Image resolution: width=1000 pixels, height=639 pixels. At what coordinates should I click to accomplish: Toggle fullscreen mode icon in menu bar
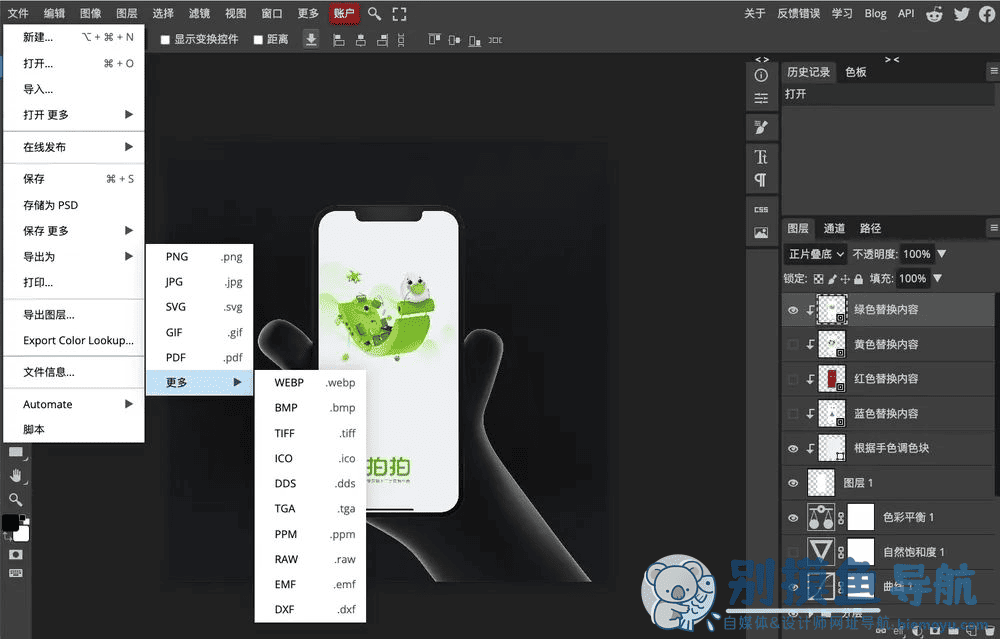399,13
